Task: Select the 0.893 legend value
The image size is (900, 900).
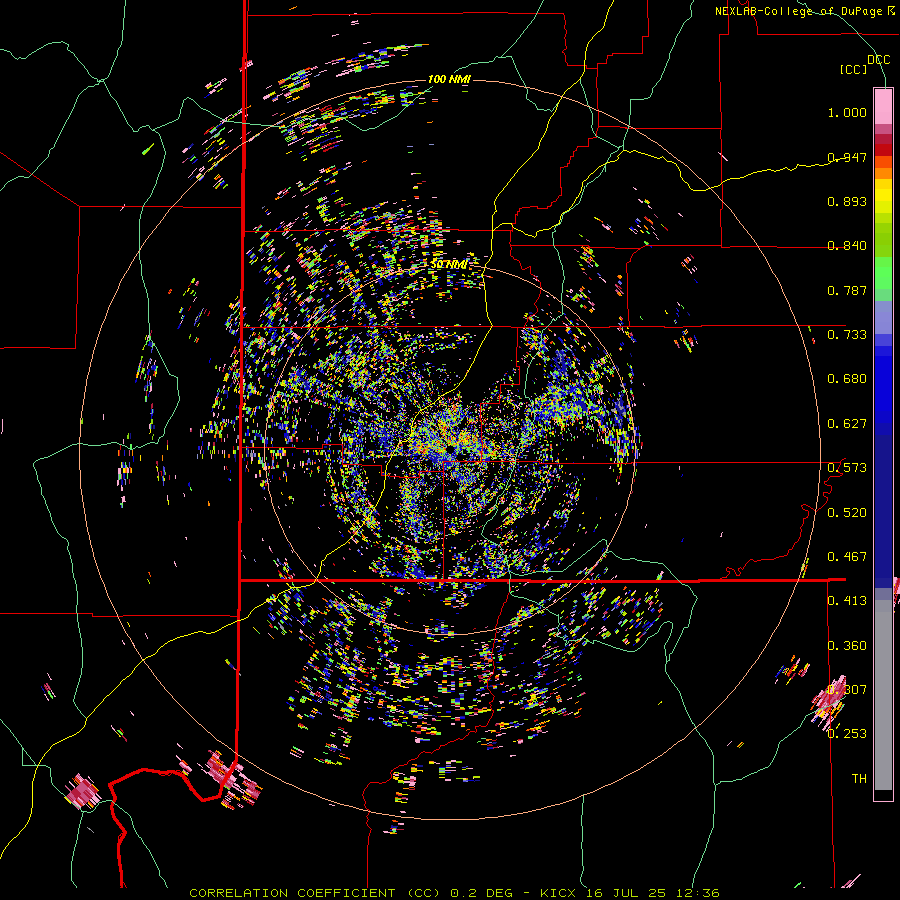Action: pos(847,201)
